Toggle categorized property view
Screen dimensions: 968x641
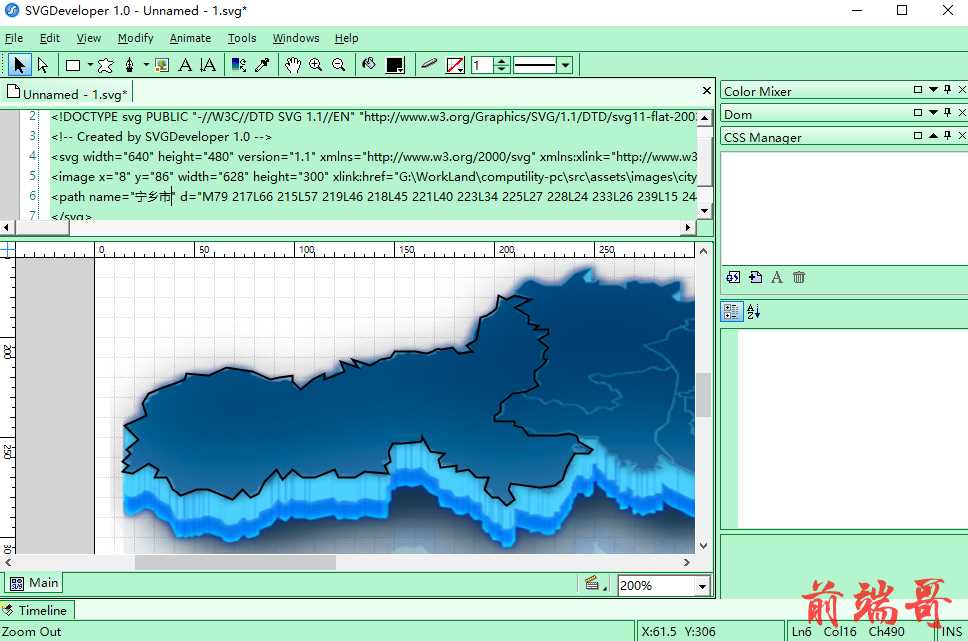[732, 311]
